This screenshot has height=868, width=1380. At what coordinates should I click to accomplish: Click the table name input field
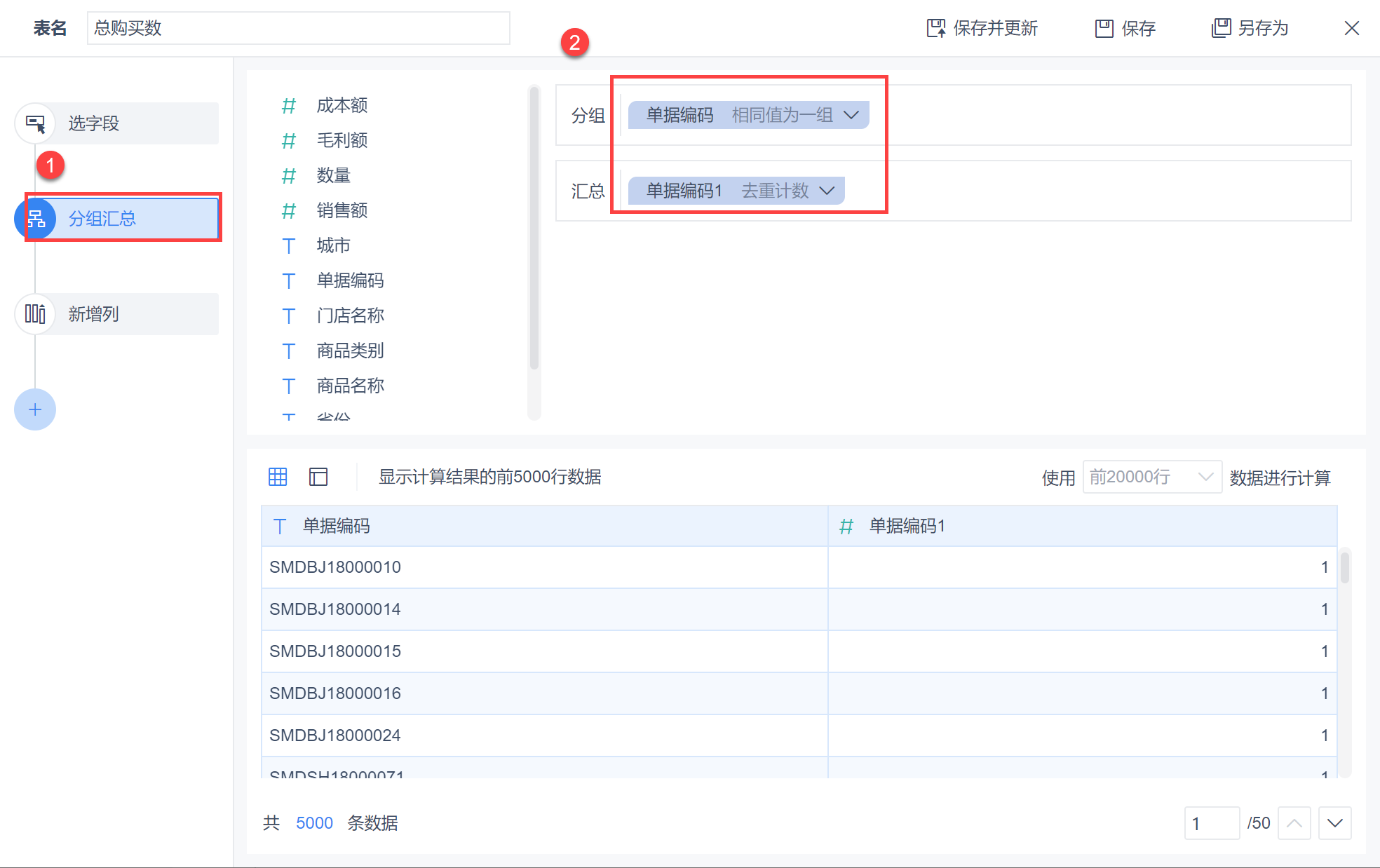tap(298, 28)
